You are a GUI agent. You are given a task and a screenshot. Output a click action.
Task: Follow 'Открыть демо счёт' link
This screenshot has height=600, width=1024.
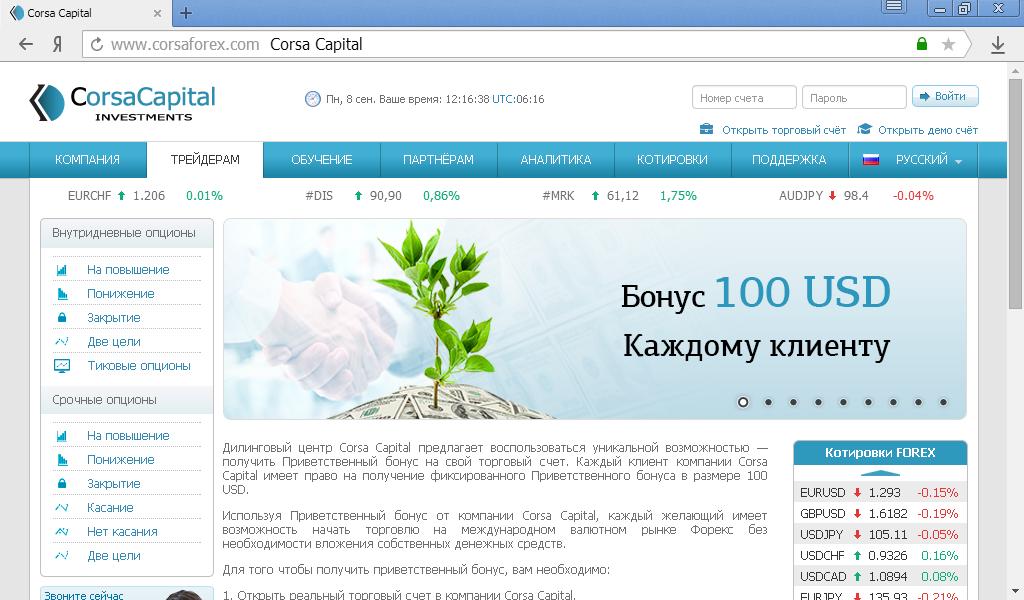(927, 130)
